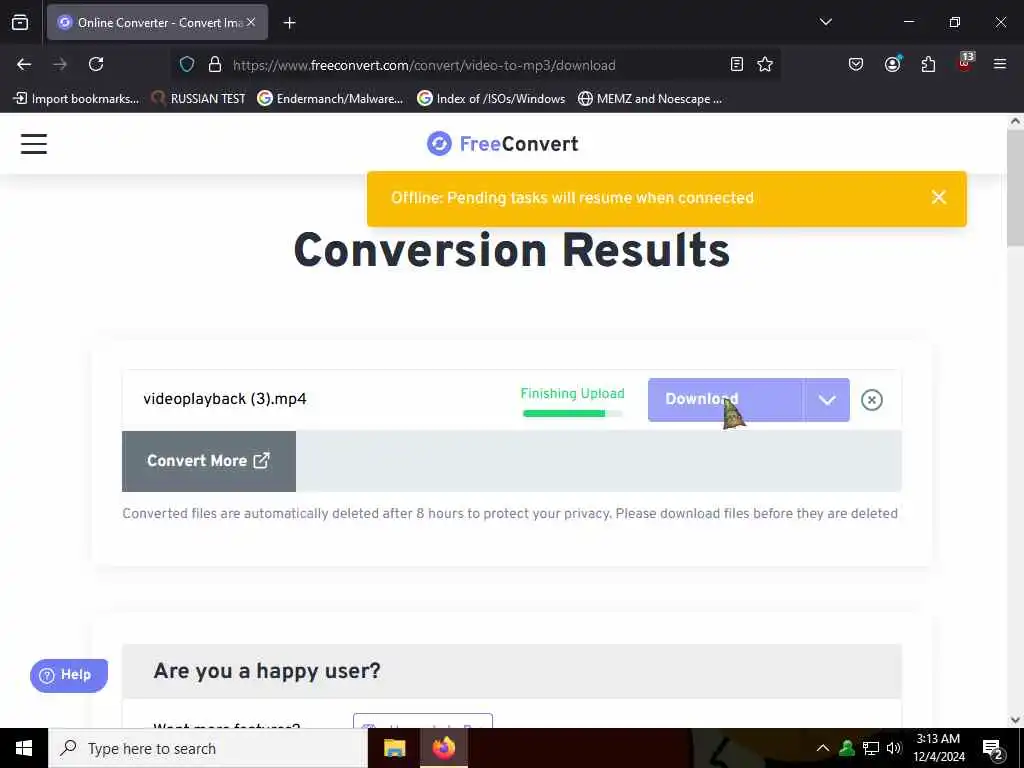Click the Are you a happy user? heading
1024x768 pixels.
(x=266, y=671)
